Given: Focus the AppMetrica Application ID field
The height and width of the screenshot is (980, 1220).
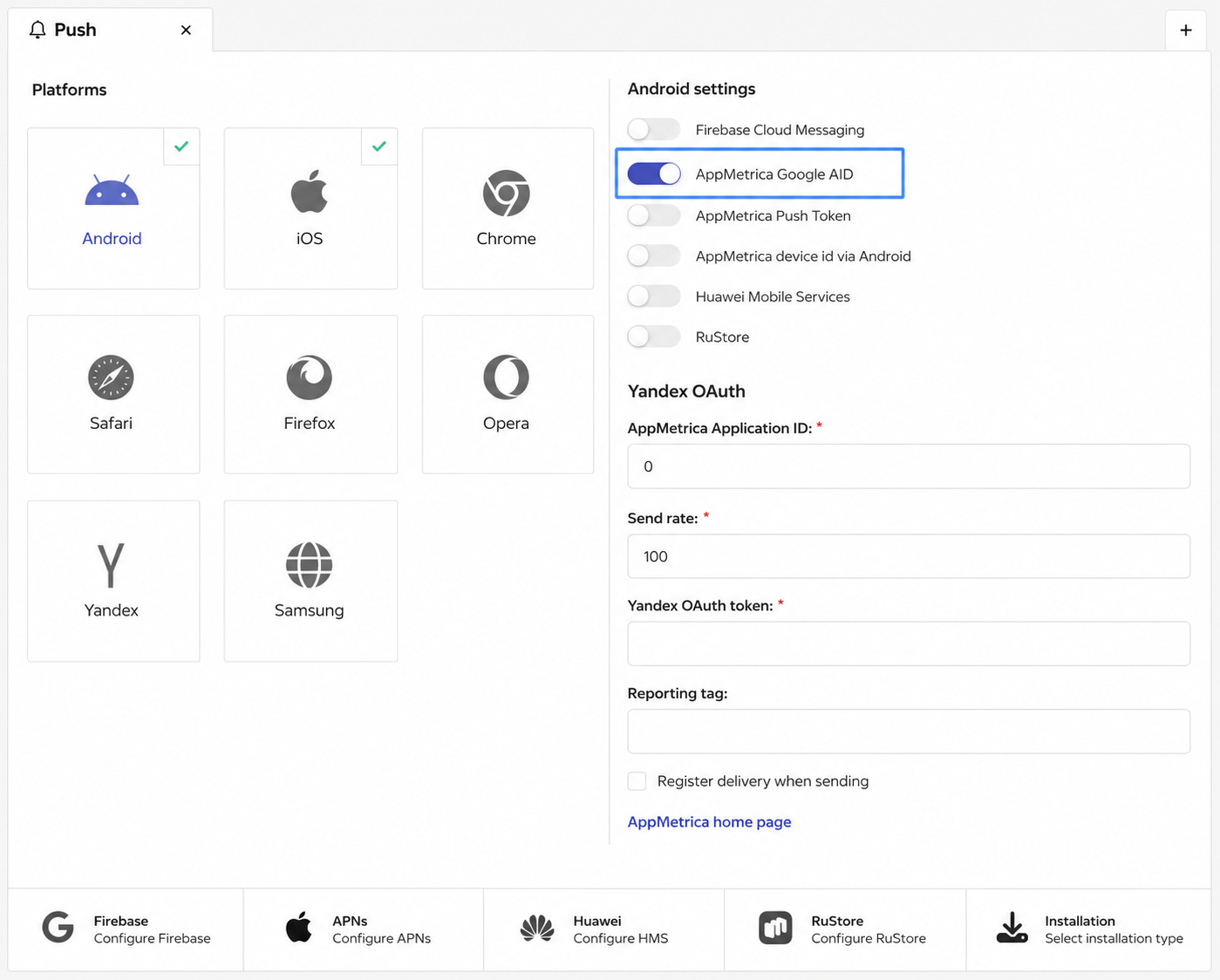Looking at the screenshot, I should (909, 466).
